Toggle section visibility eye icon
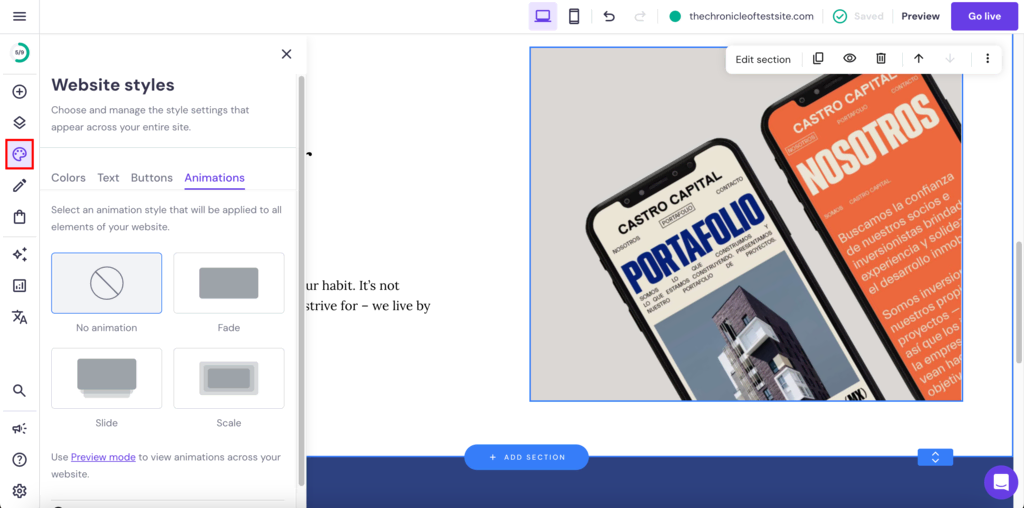 pyautogui.click(x=849, y=59)
